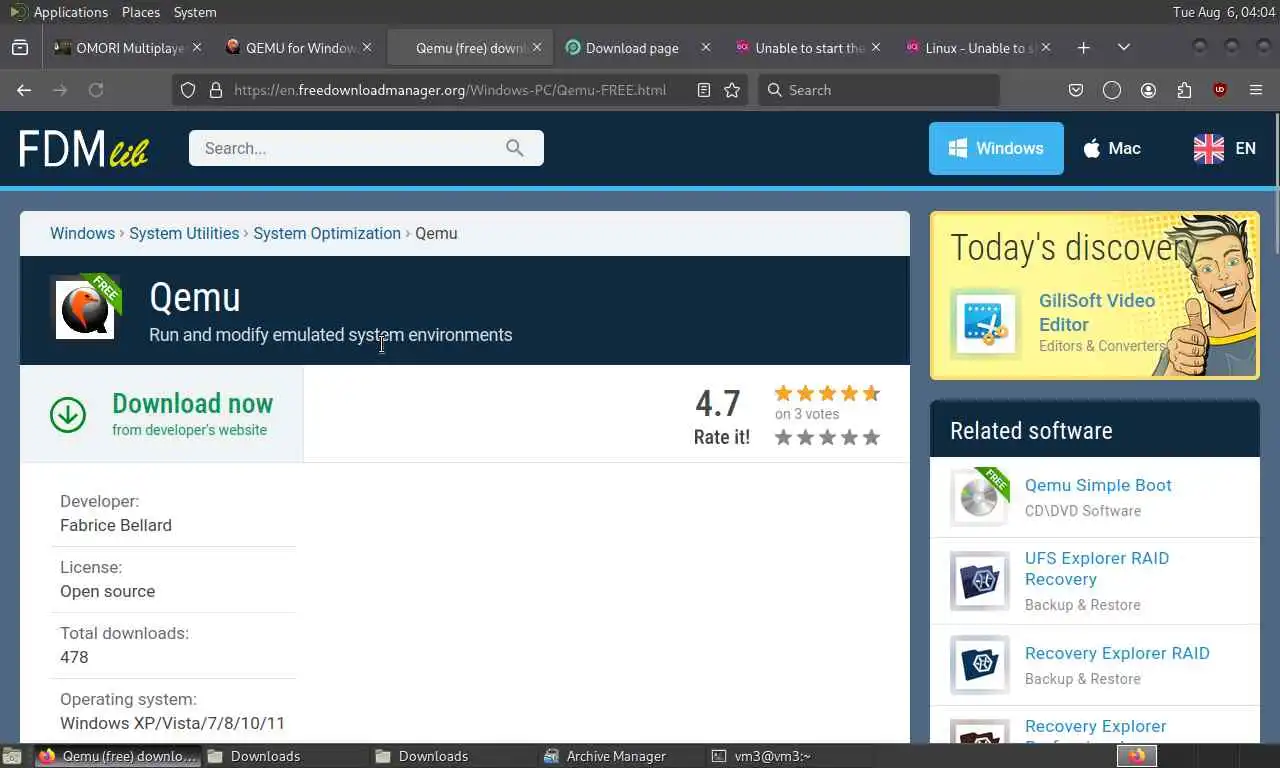Click the search magnifier icon on FDMlib

pyautogui.click(x=515, y=148)
